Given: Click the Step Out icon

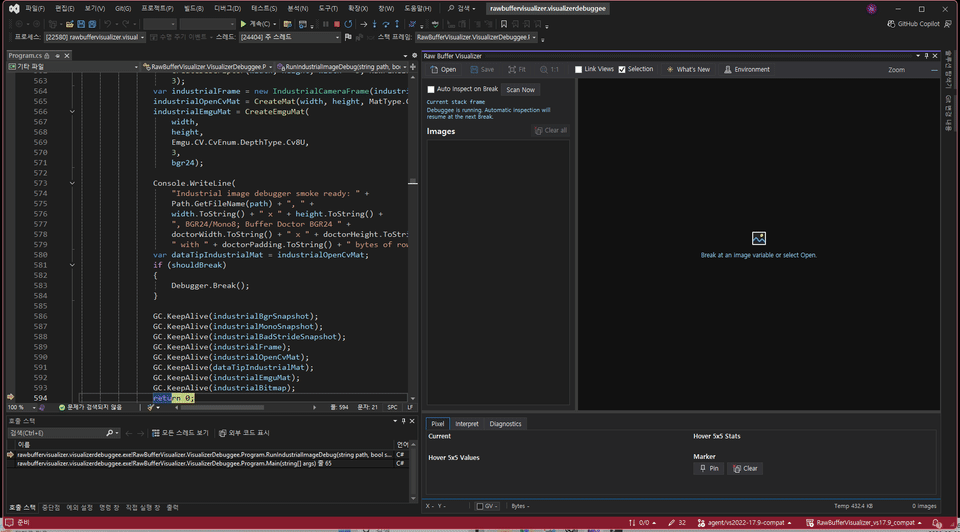Looking at the screenshot, I should 397,24.
